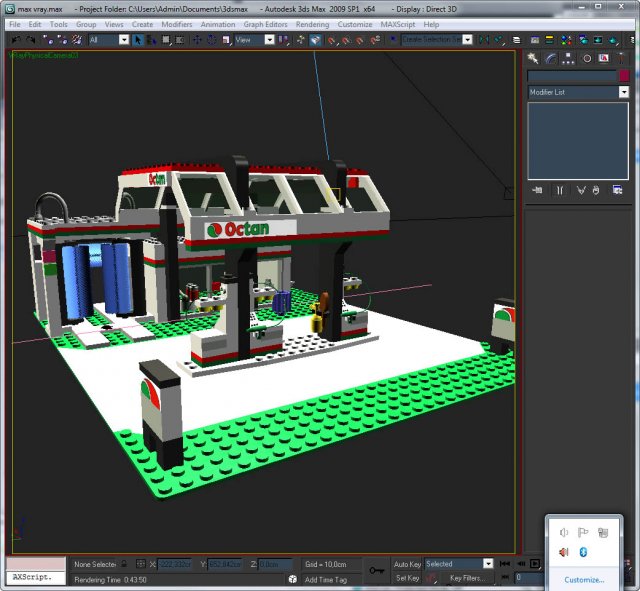640x591 pixels.
Task: Open the Rendering menu
Action: tap(312, 24)
